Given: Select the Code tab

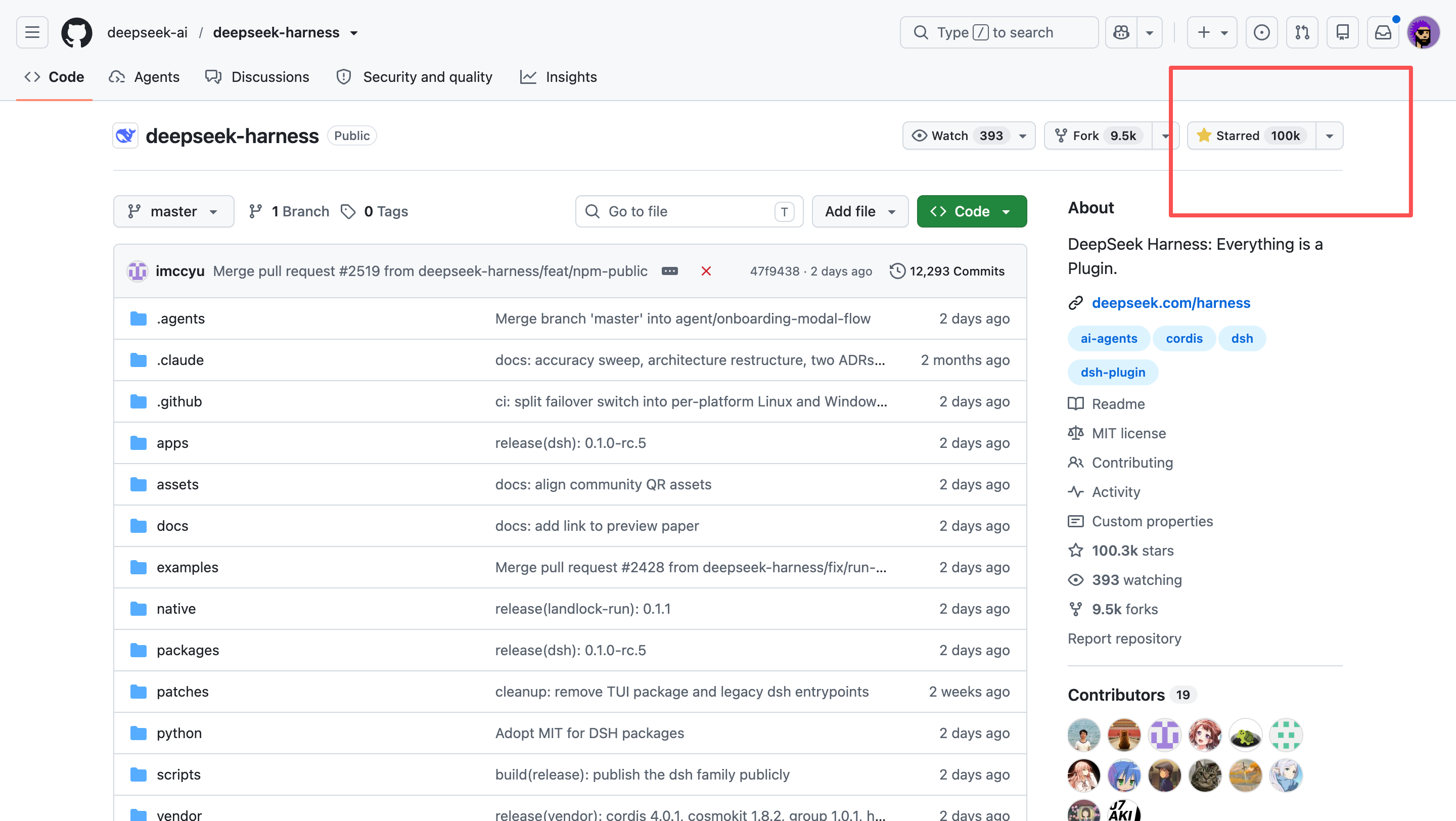Looking at the screenshot, I should click(x=54, y=77).
